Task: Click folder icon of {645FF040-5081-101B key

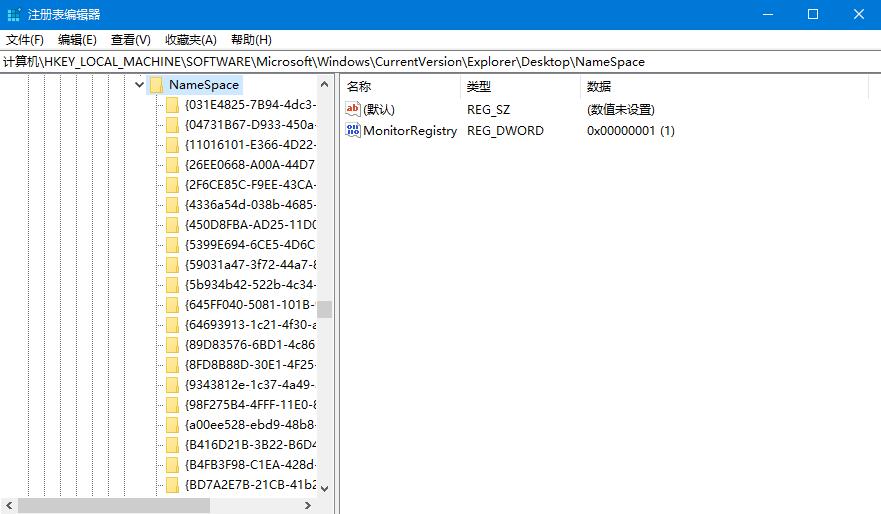Action: point(172,305)
